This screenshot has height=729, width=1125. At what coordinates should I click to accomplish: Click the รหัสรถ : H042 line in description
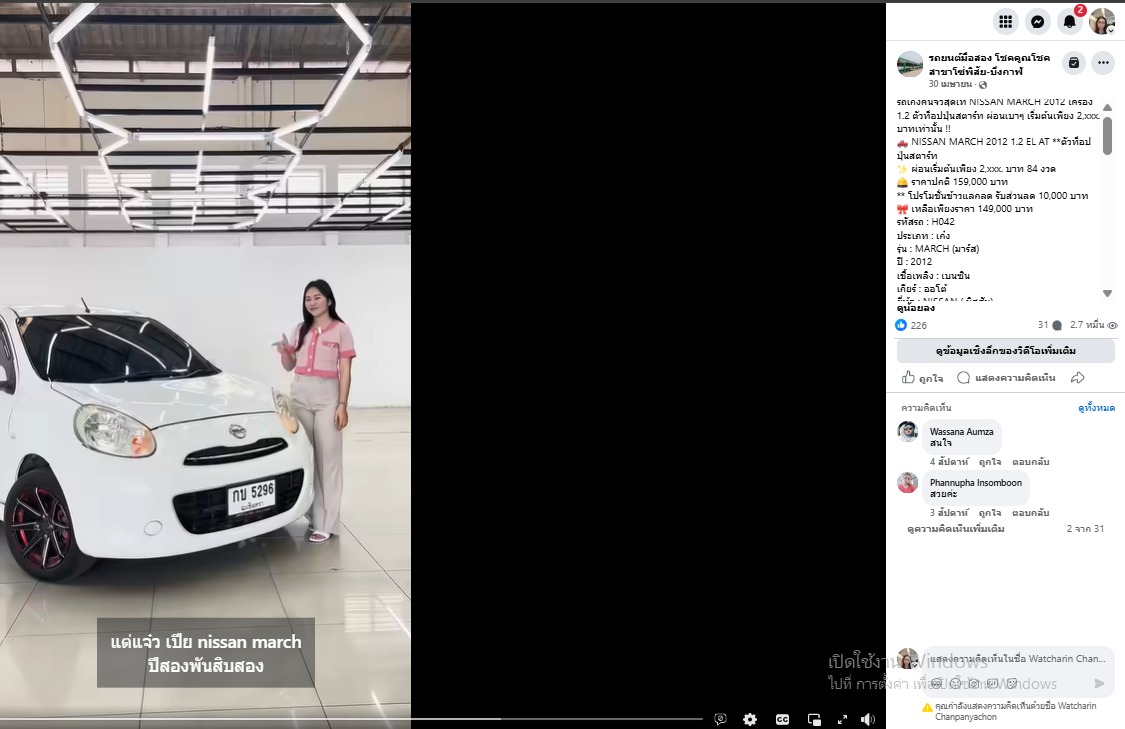click(x=926, y=222)
